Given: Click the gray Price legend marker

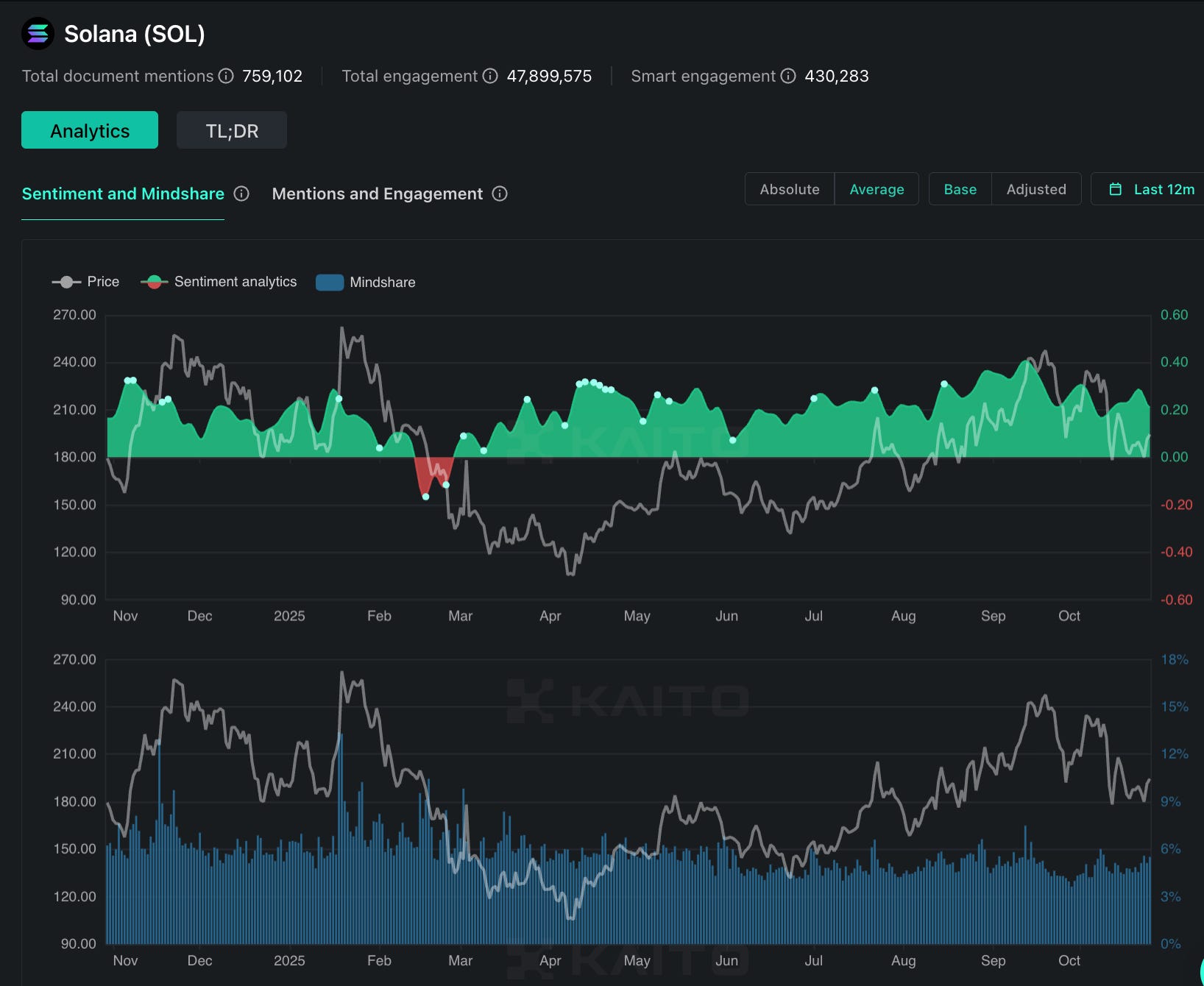Looking at the screenshot, I should [x=66, y=282].
